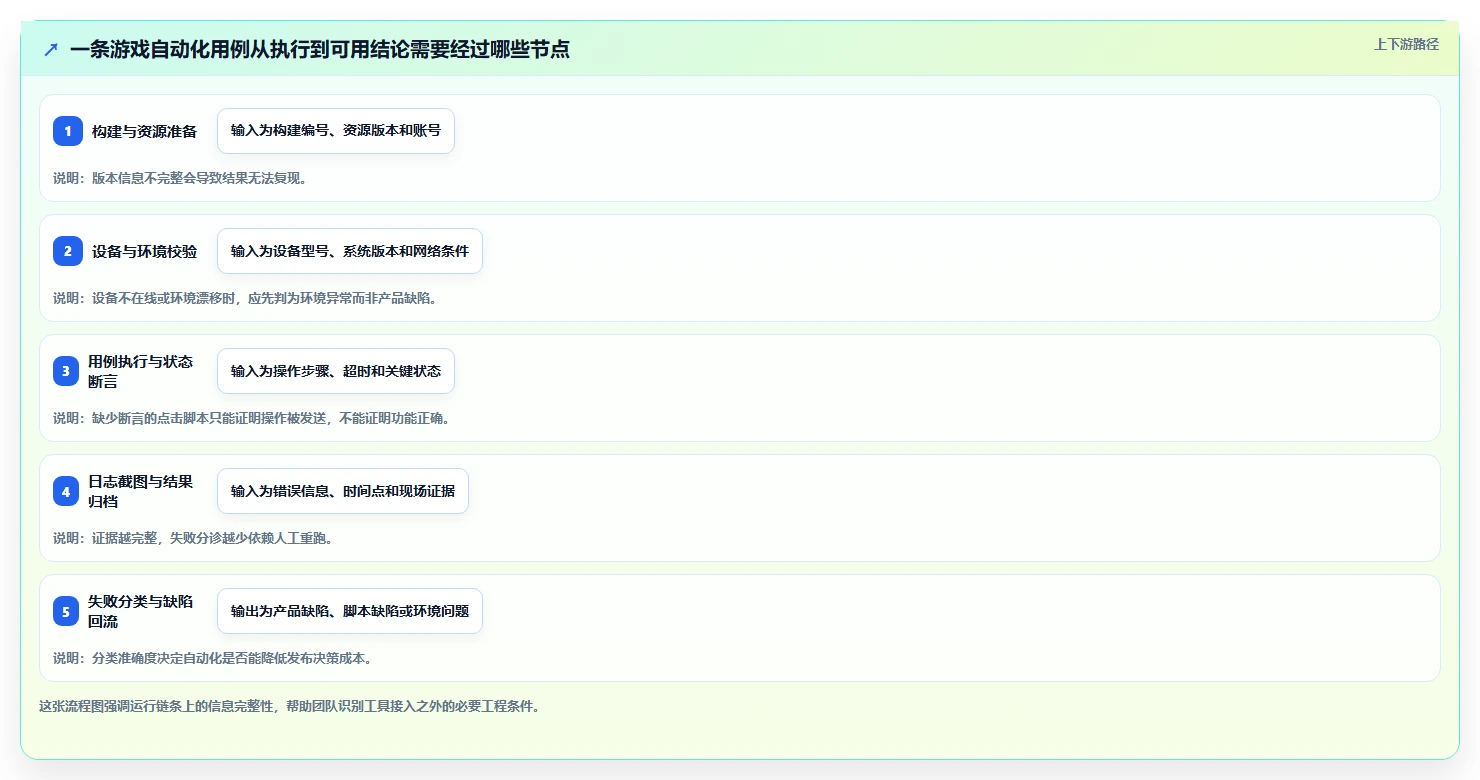Viewport: 1480px width, 780px height.
Task: Click the step 4 number badge
Action: click(68, 491)
